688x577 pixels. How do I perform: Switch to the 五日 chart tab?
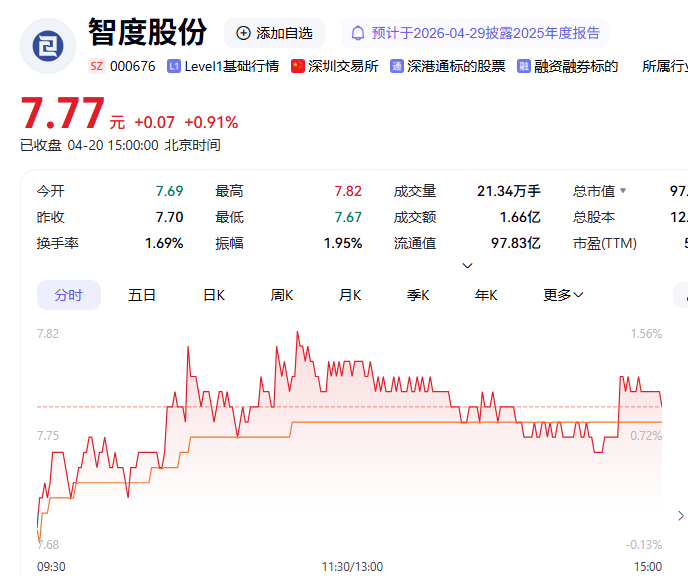(x=142, y=295)
